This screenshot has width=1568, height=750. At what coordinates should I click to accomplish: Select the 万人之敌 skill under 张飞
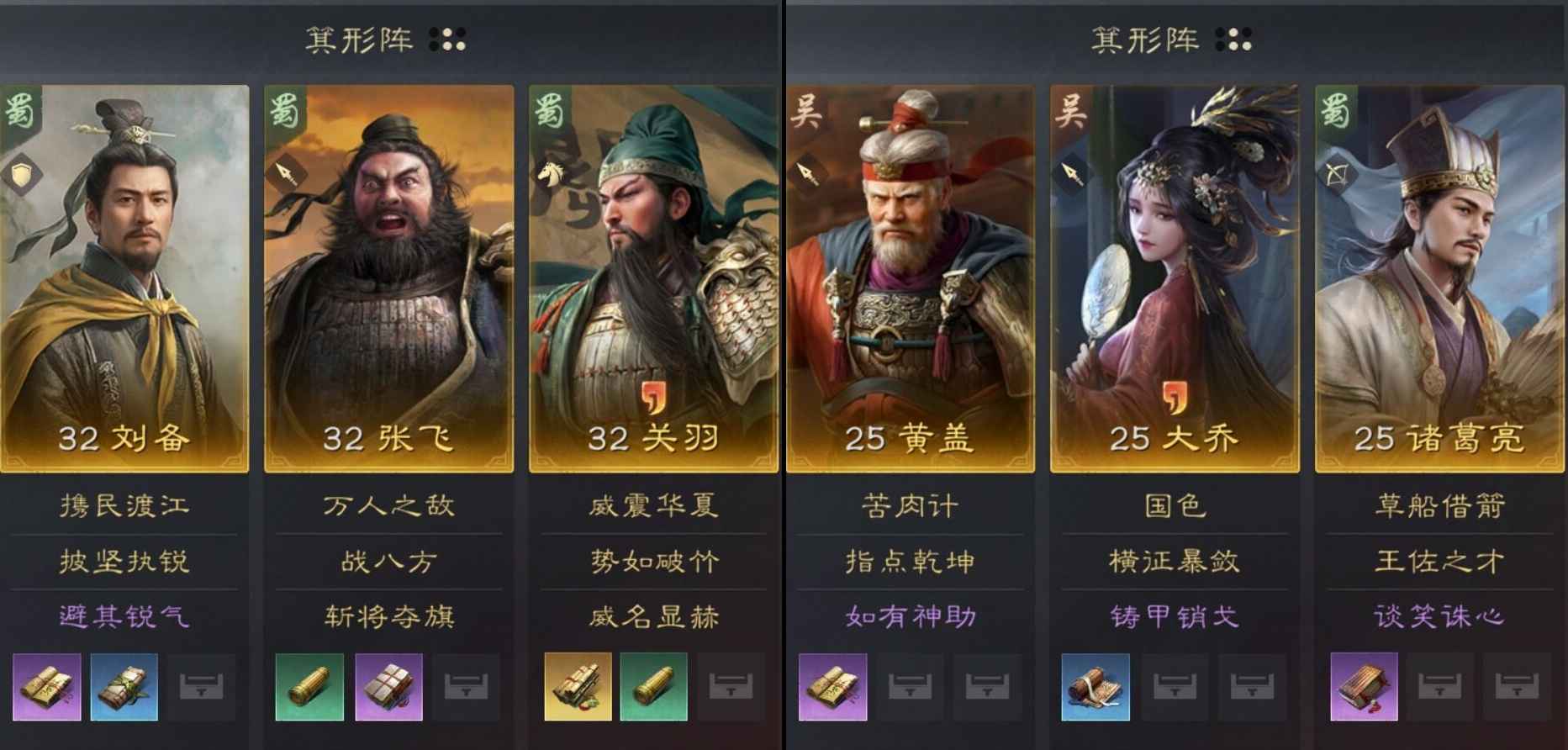click(388, 505)
